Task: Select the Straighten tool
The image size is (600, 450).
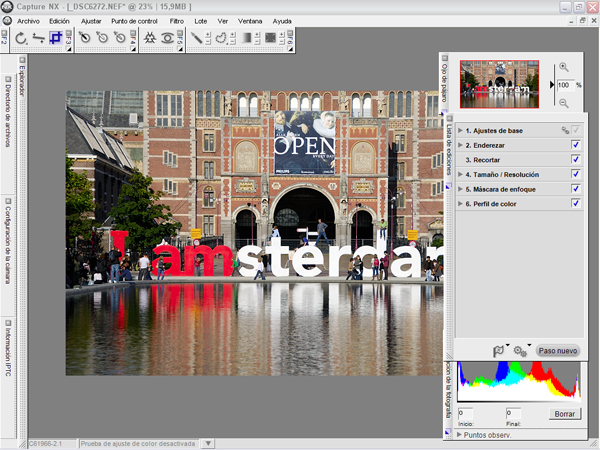Action: pyautogui.click(x=38, y=38)
